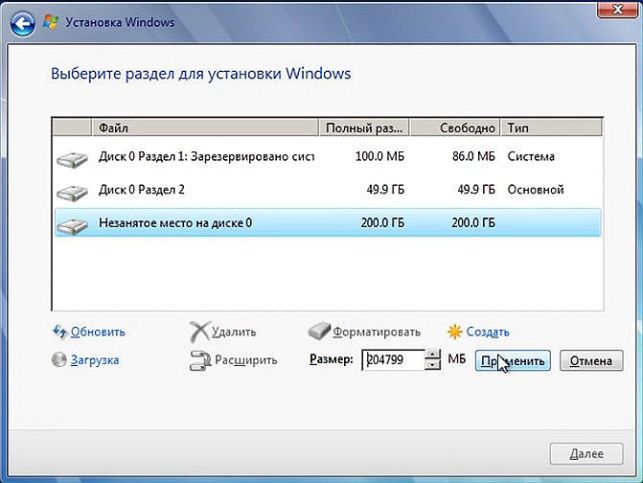Screen dimensions: 643x483
Task: Open the Обновить link
Action: coord(98,332)
